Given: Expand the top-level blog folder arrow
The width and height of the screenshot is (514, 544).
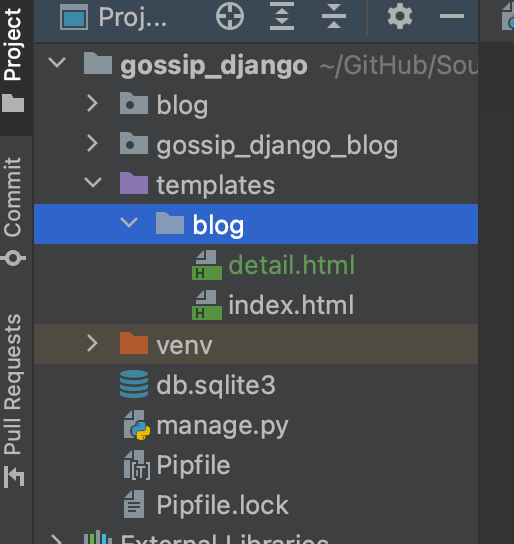Looking at the screenshot, I should point(92,103).
